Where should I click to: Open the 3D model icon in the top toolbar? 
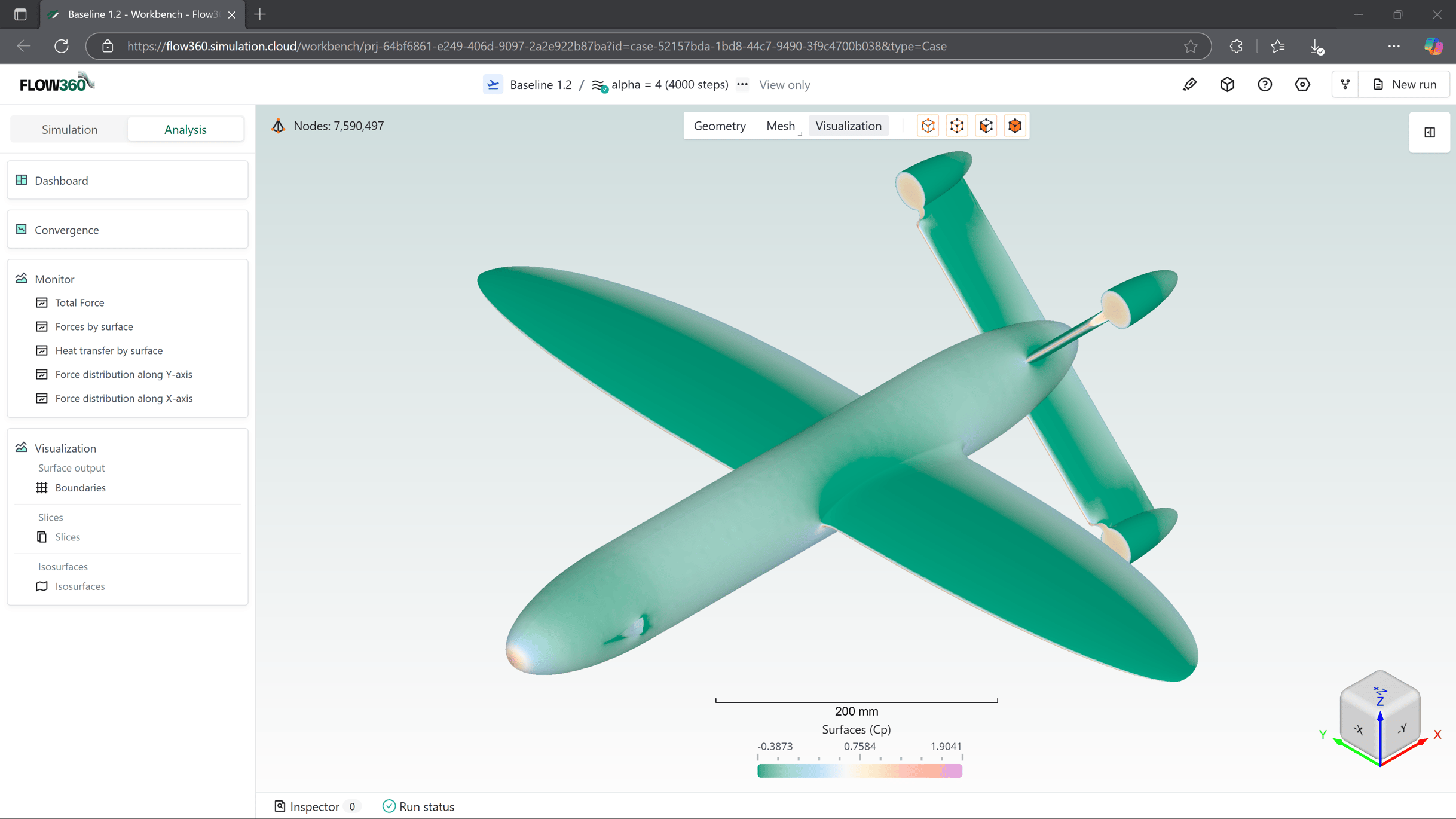click(1227, 84)
